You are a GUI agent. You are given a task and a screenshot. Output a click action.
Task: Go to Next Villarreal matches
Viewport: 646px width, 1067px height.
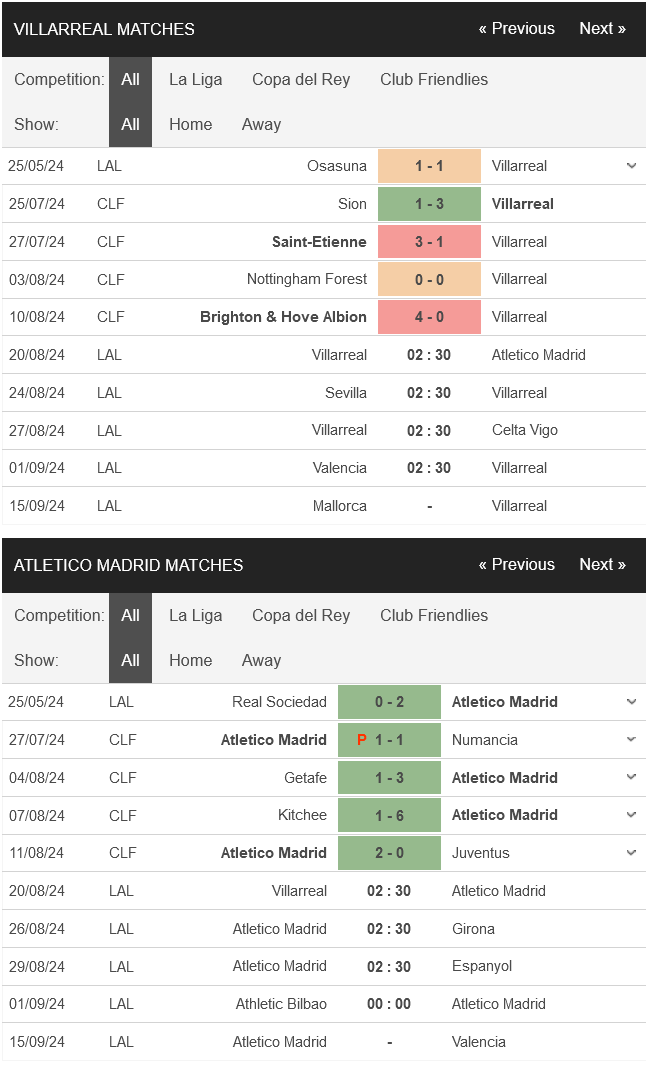coord(602,29)
